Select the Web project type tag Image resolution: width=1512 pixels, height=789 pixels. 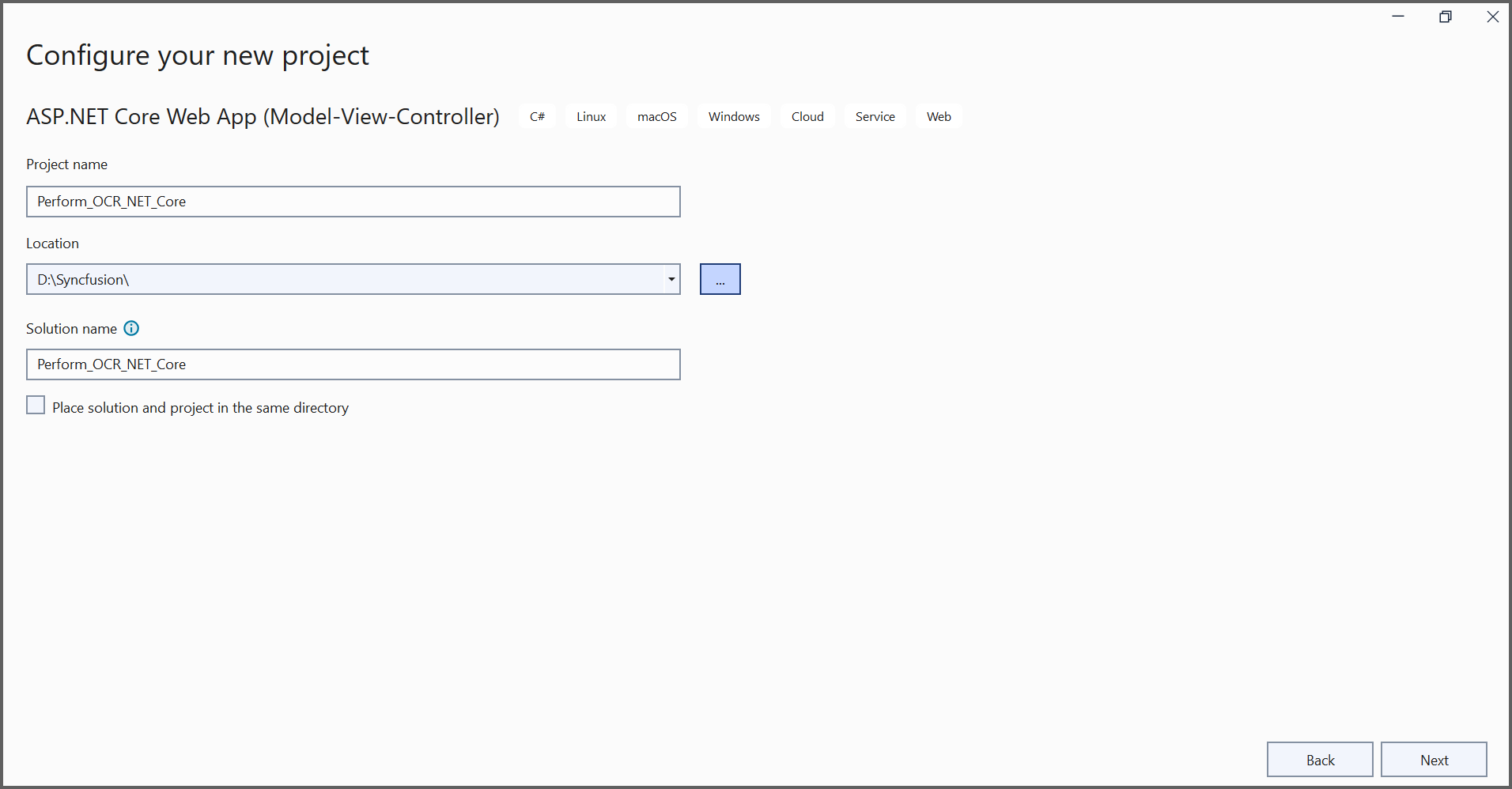(939, 116)
